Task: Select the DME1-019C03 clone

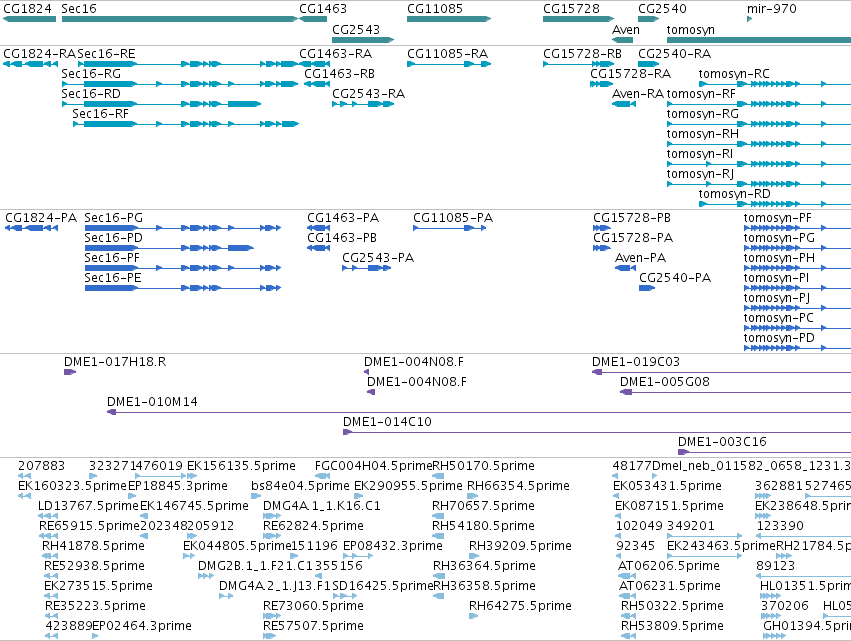Action: click(721, 372)
